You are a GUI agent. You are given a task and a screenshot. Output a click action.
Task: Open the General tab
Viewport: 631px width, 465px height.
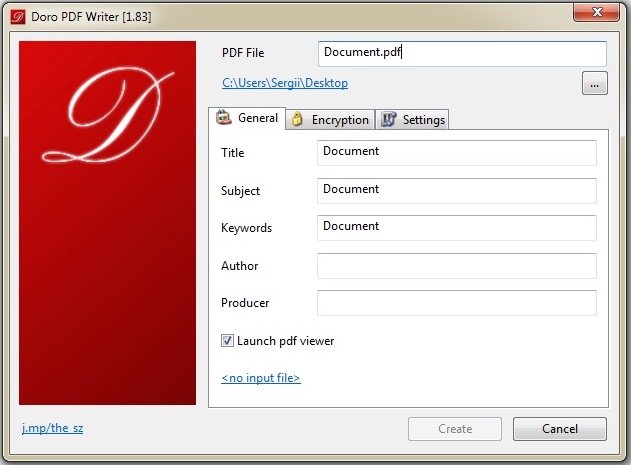[247, 118]
